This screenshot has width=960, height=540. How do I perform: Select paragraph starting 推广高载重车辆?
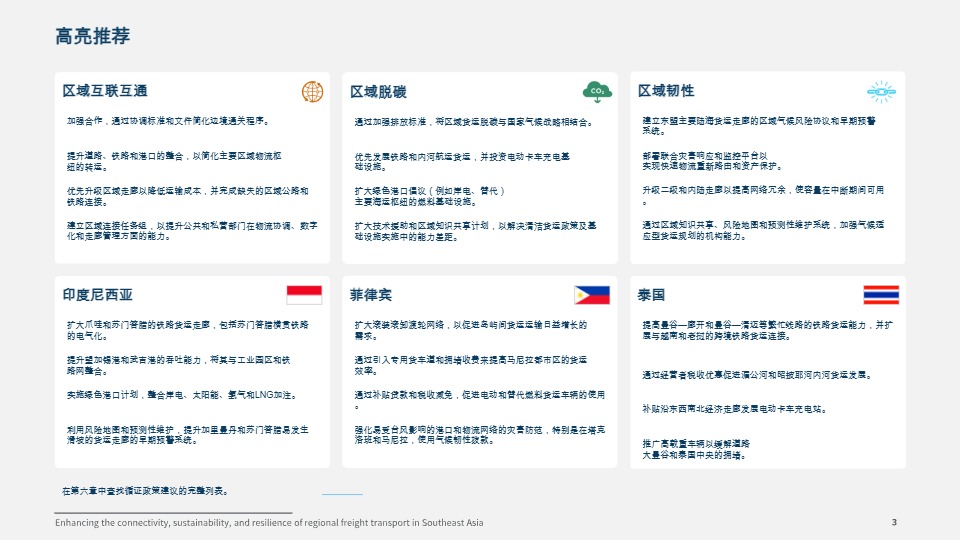(696, 449)
